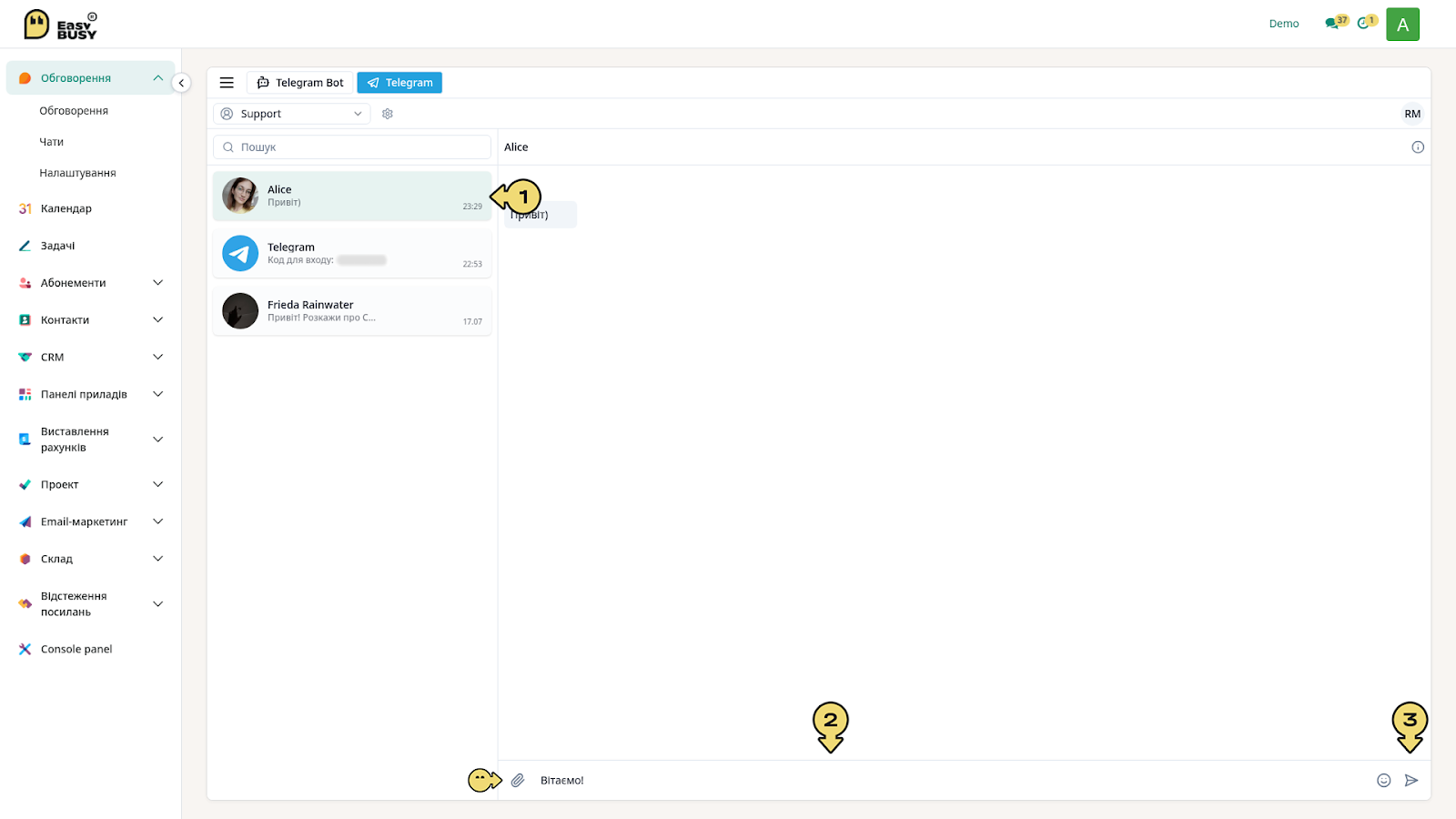This screenshot has height=819, width=1456.
Task: Click the Відстеження посилань icon
Action: (25, 604)
